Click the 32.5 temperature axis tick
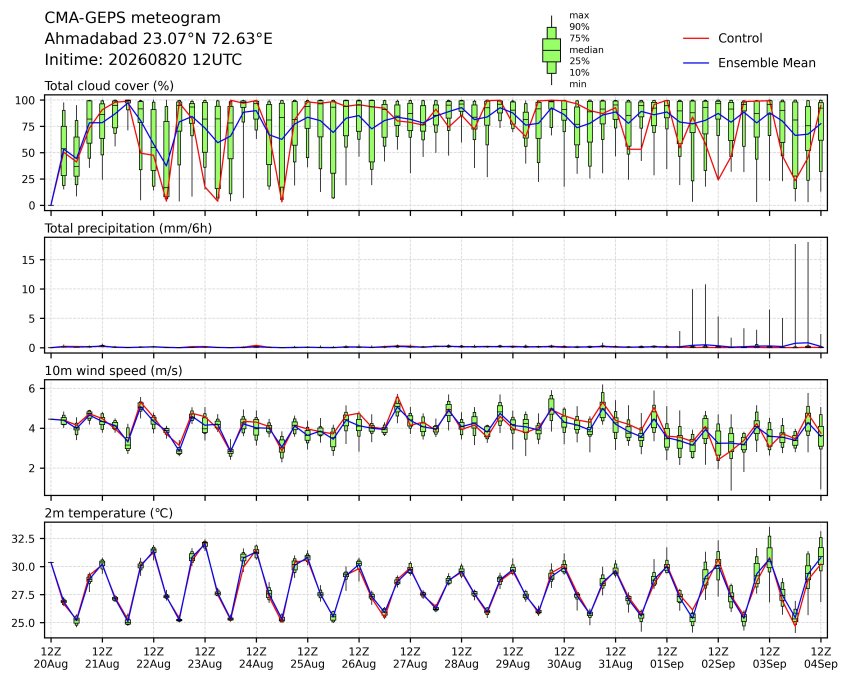849x681 pixels. (24, 539)
